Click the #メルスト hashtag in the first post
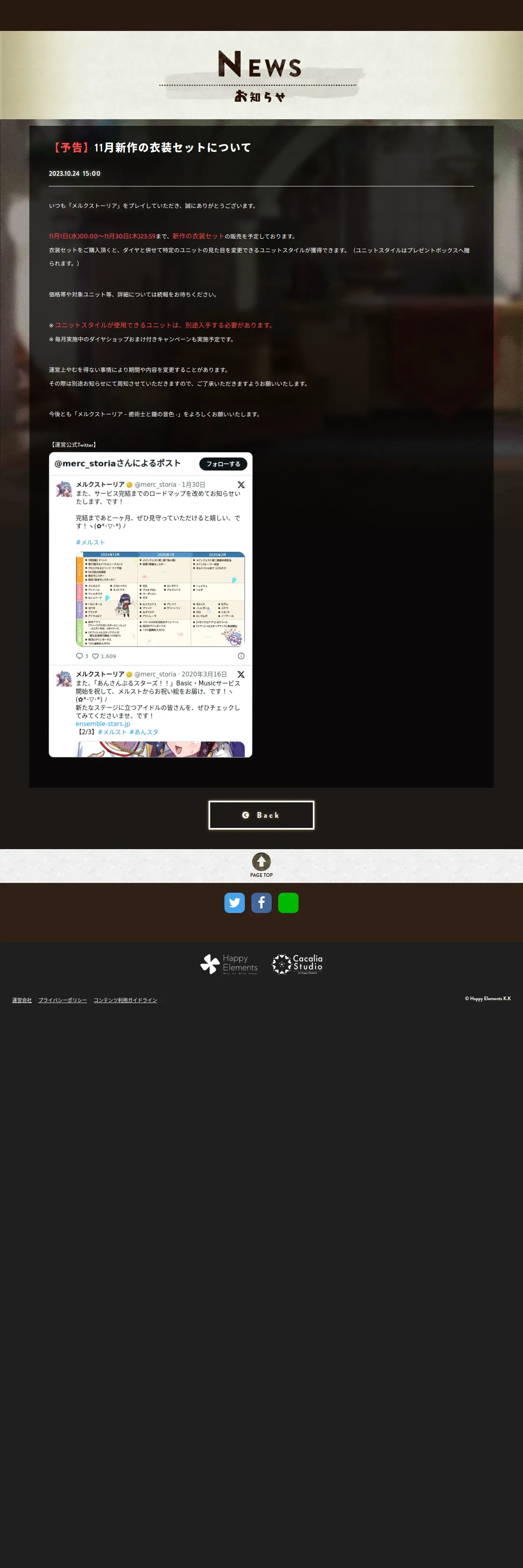523x1568 pixels. (90, 542)
